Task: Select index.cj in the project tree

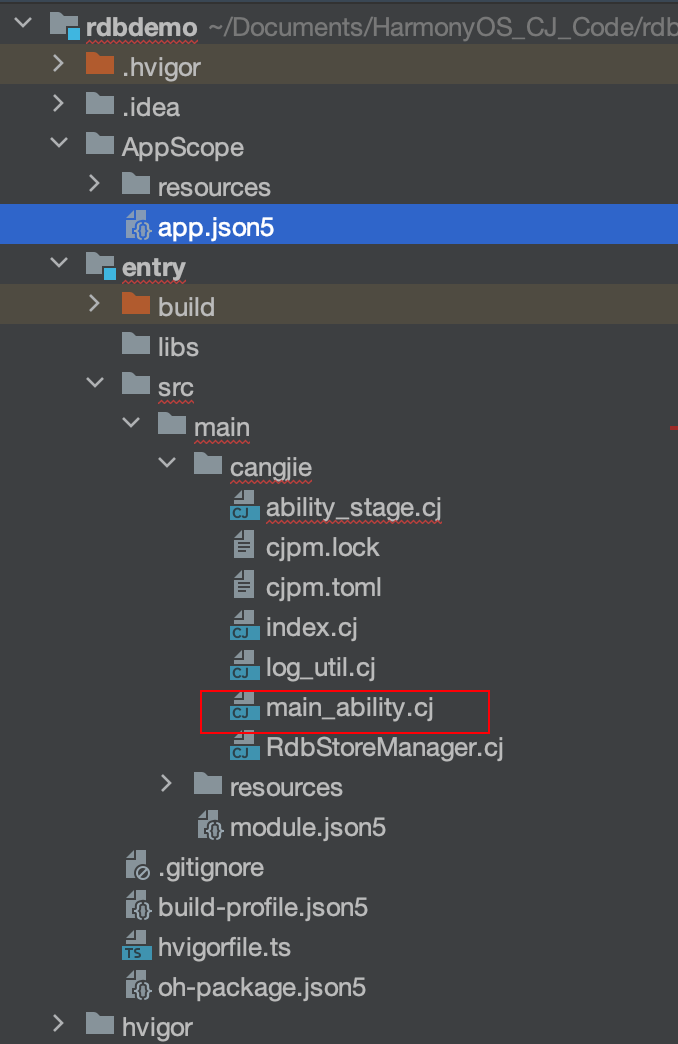Action: tap(311, 628)
